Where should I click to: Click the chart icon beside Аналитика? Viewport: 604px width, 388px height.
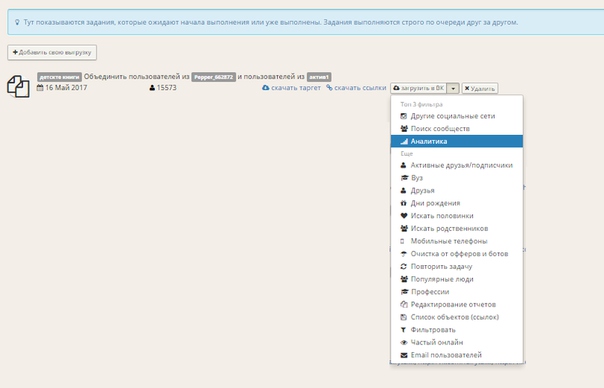click(x=404, y=141)
